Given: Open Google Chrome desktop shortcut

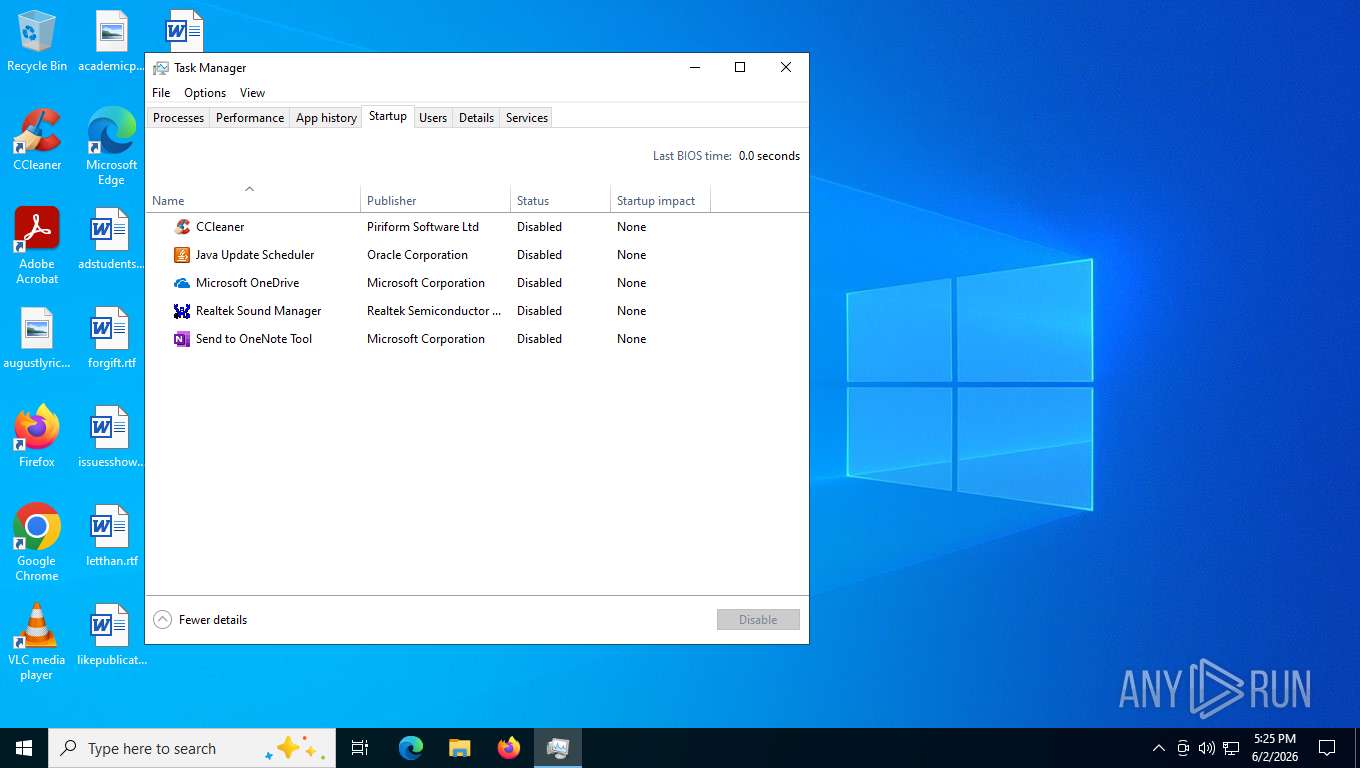Looking at the screenshot, I should tap(37, 542).
